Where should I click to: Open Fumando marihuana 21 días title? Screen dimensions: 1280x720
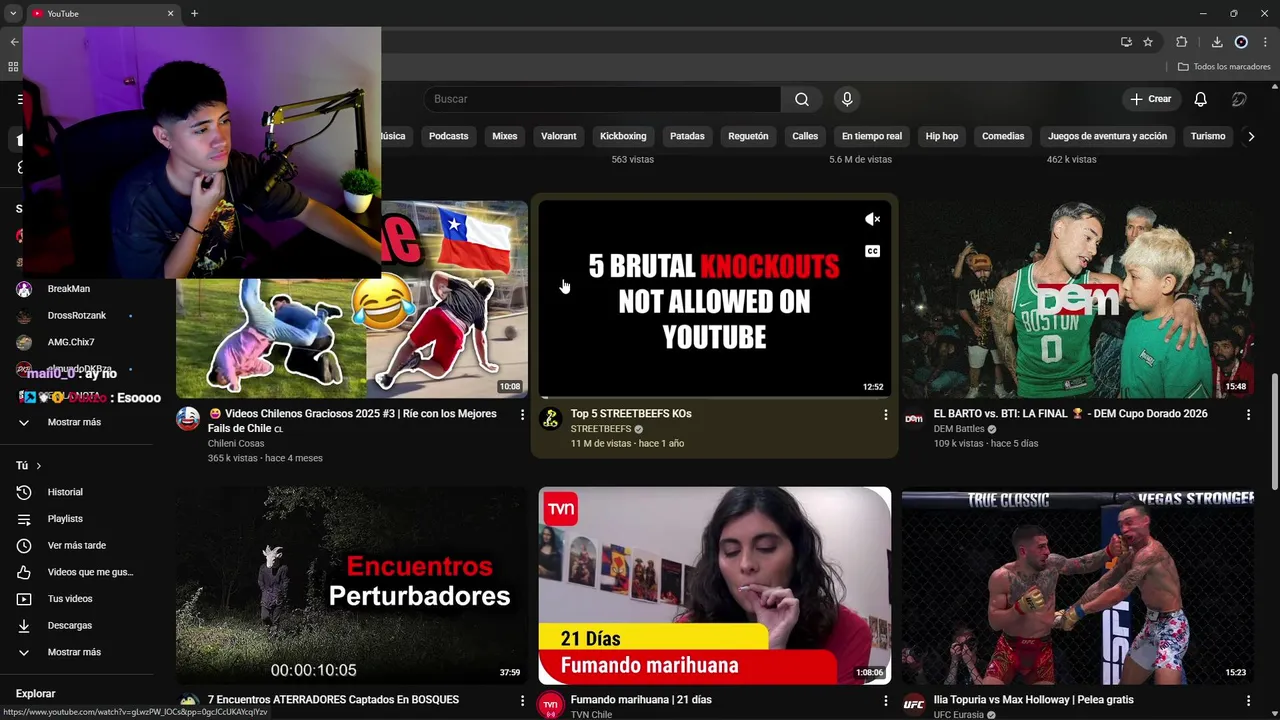click(641, 700)
